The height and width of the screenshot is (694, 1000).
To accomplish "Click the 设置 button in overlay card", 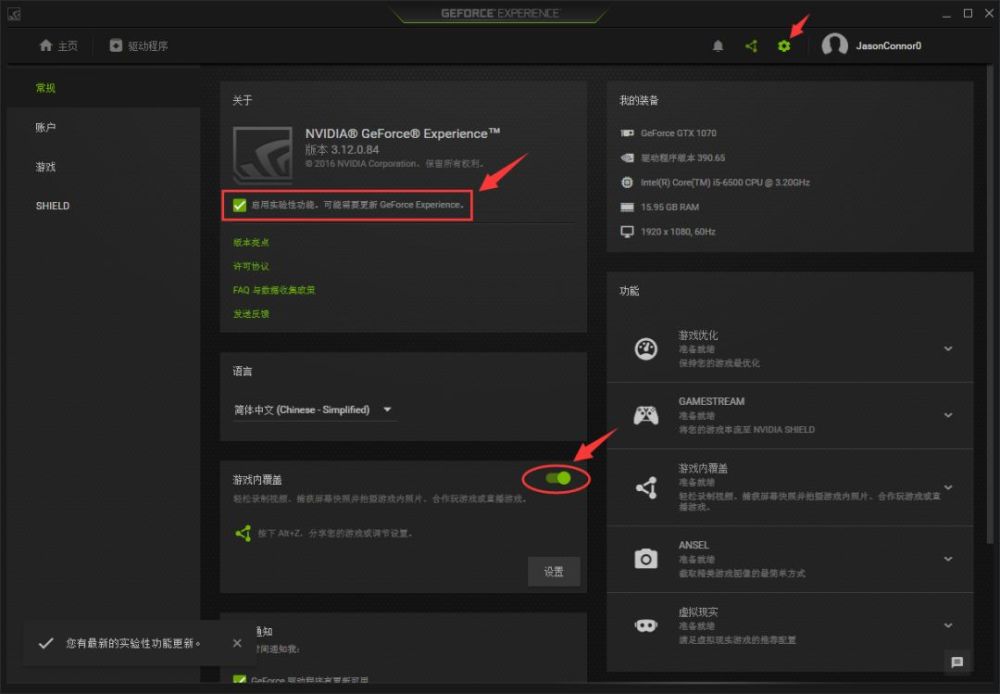I will click(x=554, y=572).
